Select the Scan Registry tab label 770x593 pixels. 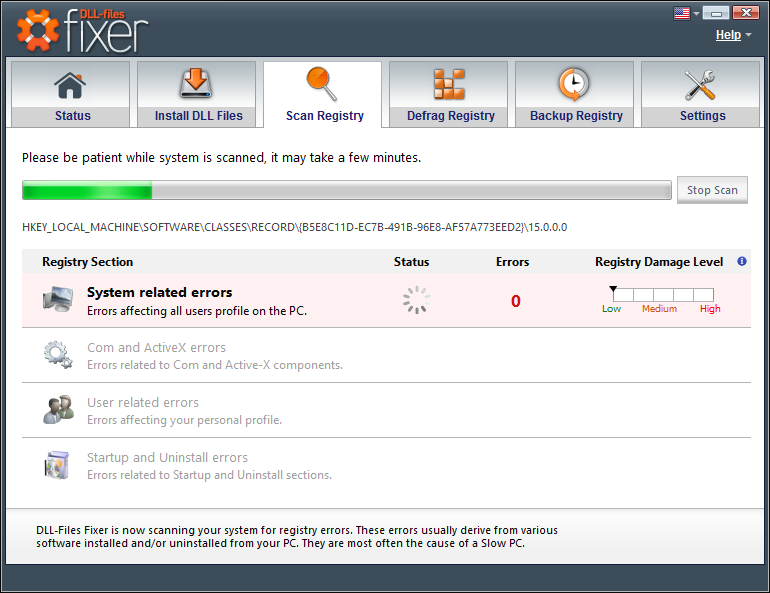[x=325, y=116]
